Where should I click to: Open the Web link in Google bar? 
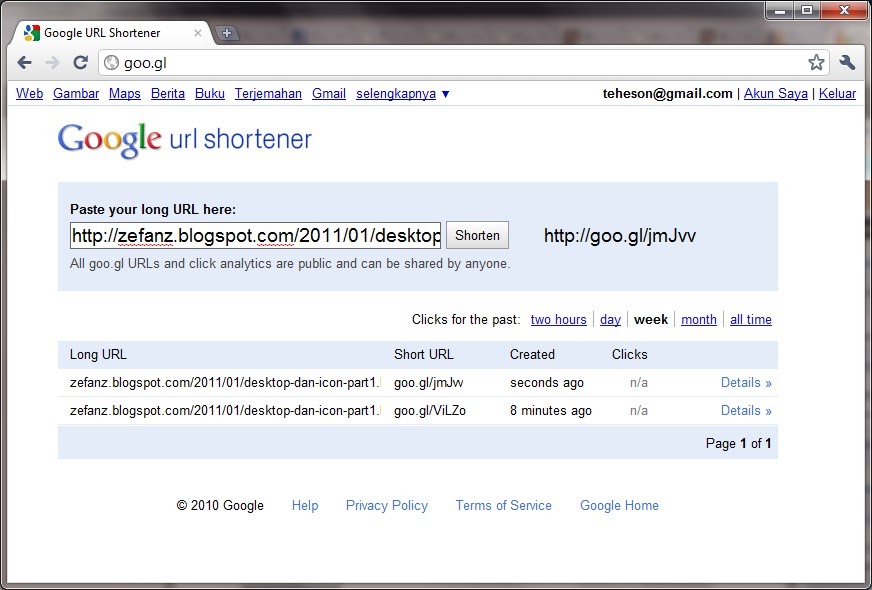pos(29,93)
